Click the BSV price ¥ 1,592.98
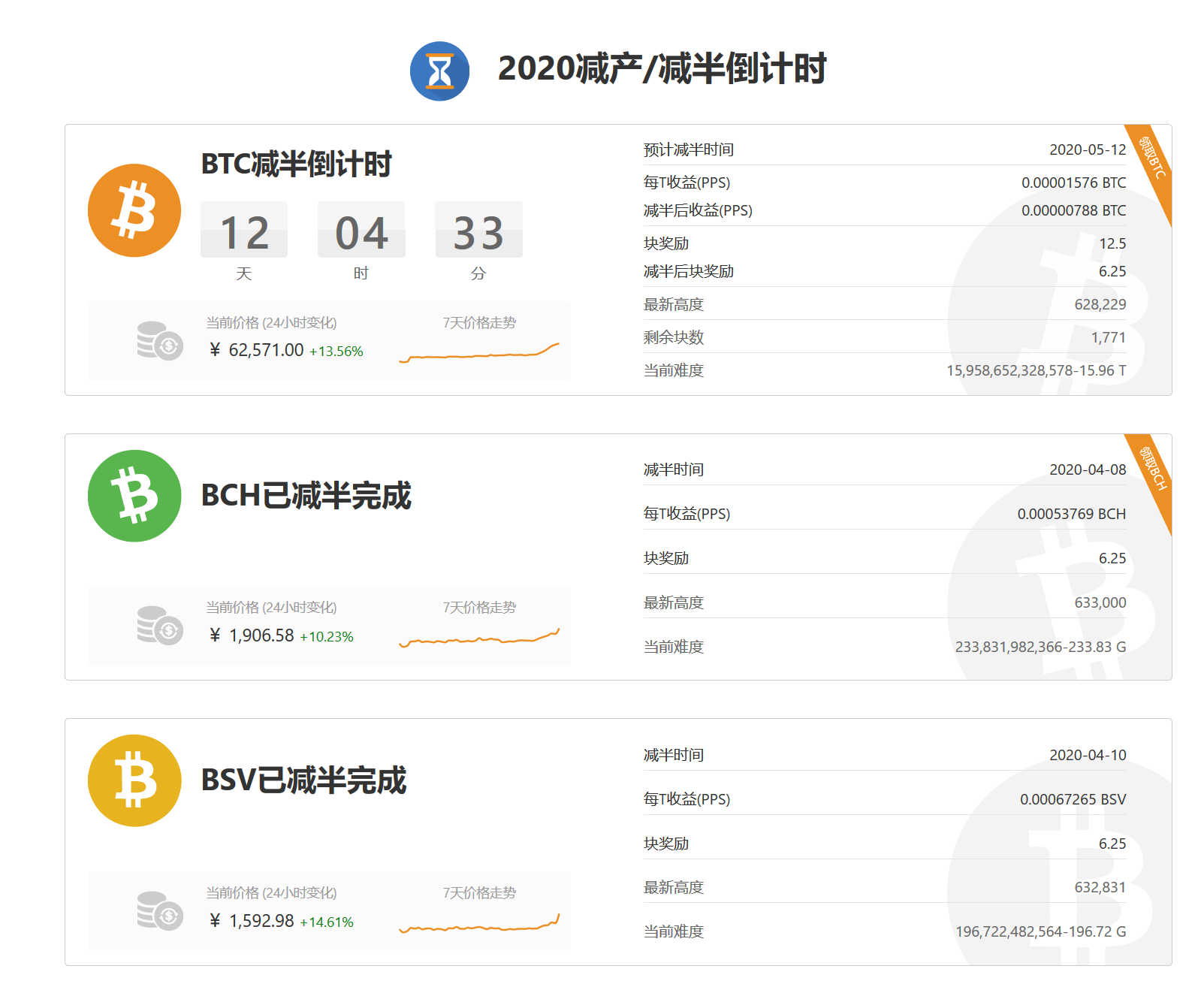The height and width of the screenshot is (981, 1204). 251,921
